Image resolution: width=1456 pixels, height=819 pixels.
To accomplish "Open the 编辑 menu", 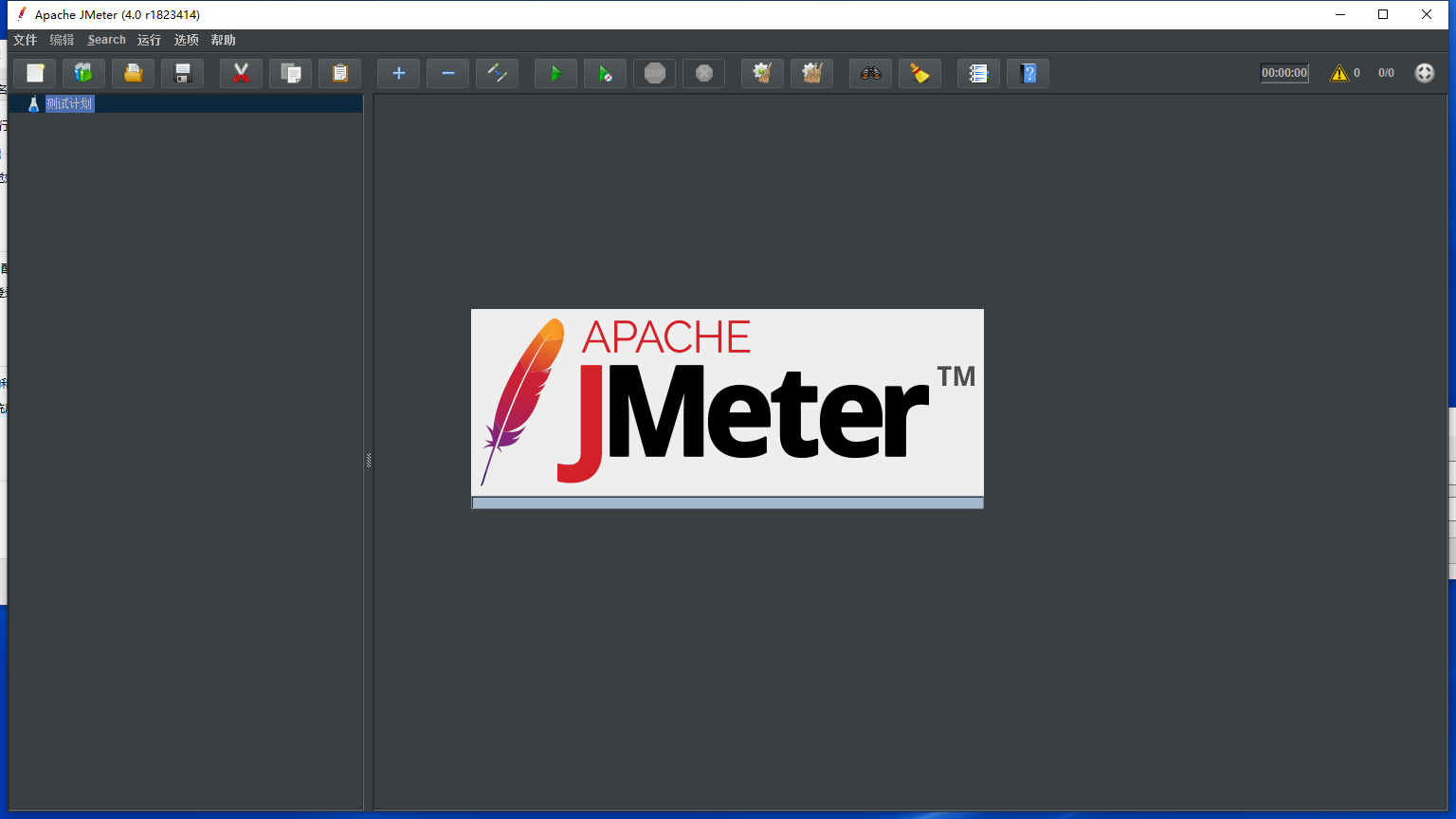I will (x=63, y=40).
